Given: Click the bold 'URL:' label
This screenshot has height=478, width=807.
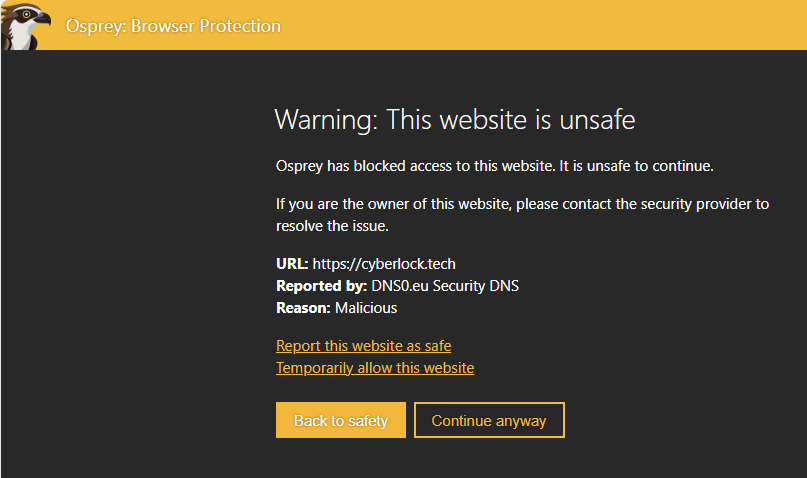Looking at the screenshot, I should pos(292,264).
